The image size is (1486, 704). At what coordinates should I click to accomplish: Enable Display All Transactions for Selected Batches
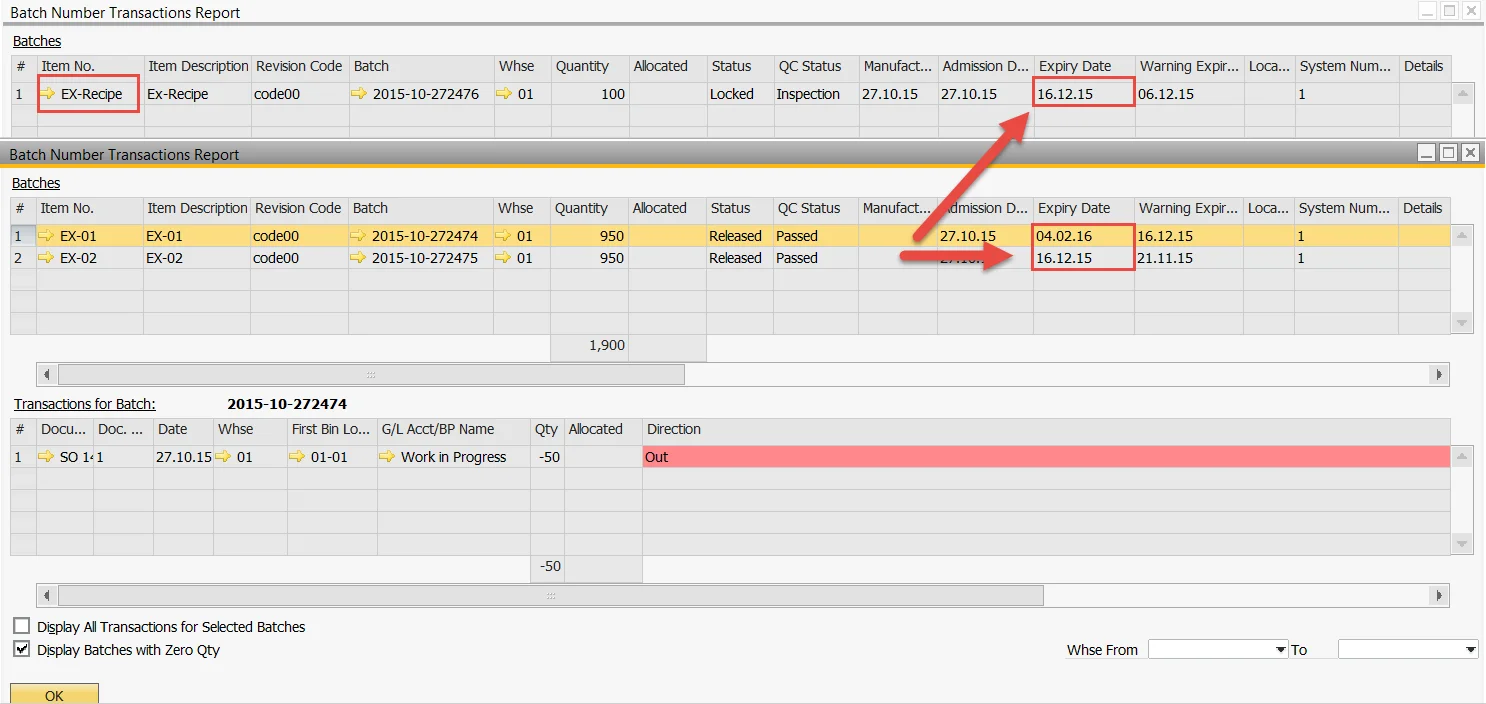click(21, 626)
